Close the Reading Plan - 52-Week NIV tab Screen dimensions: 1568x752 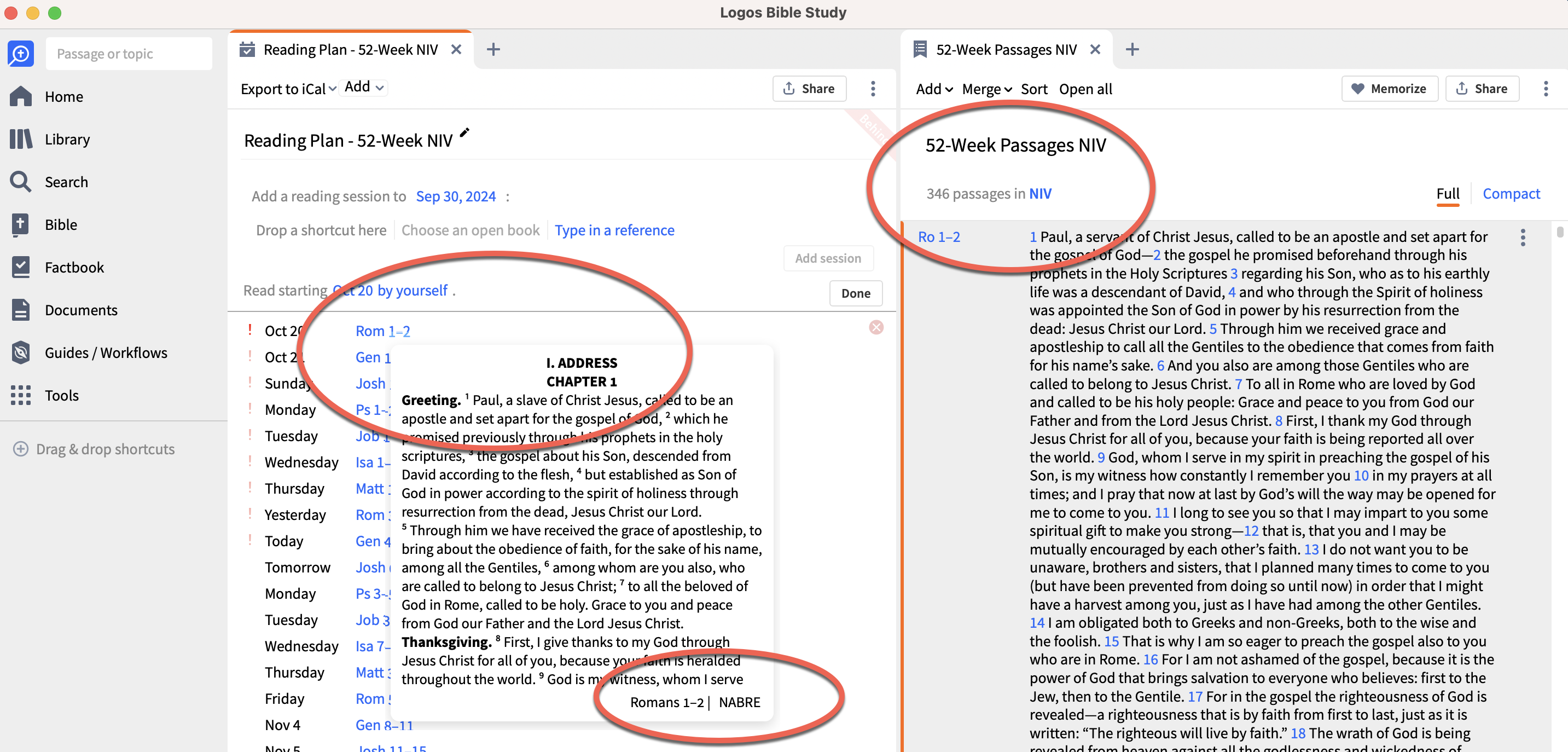tap(456, 49)
